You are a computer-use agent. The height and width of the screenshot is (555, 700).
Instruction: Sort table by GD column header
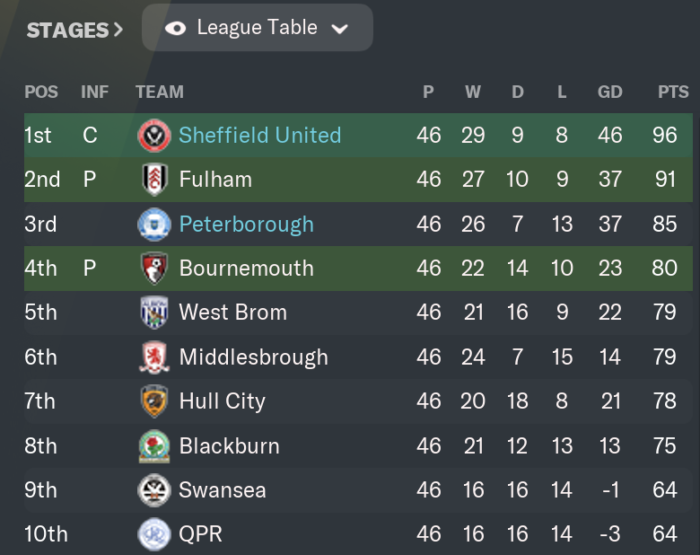(610, 92)
